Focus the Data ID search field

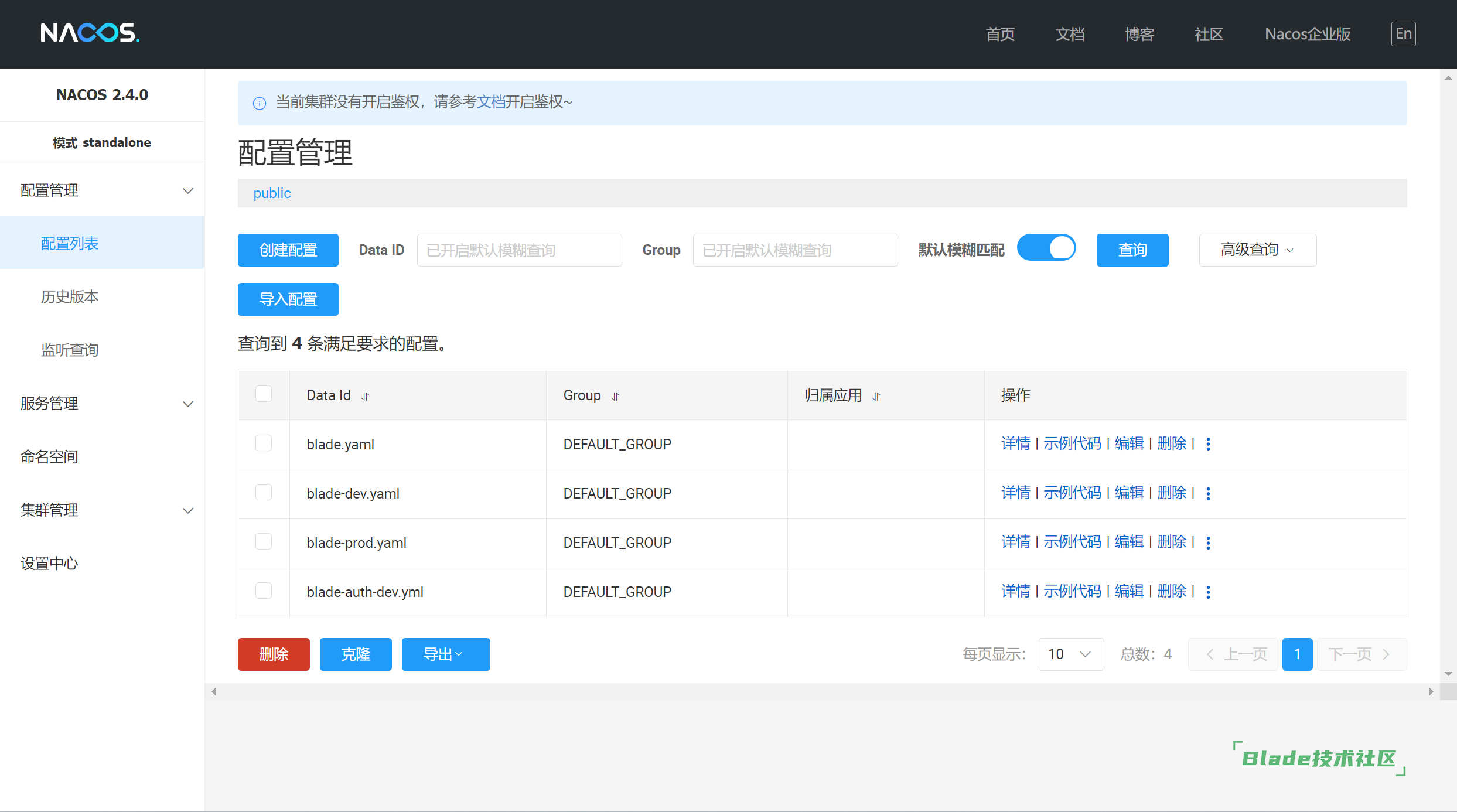click(x=519, y=250)
